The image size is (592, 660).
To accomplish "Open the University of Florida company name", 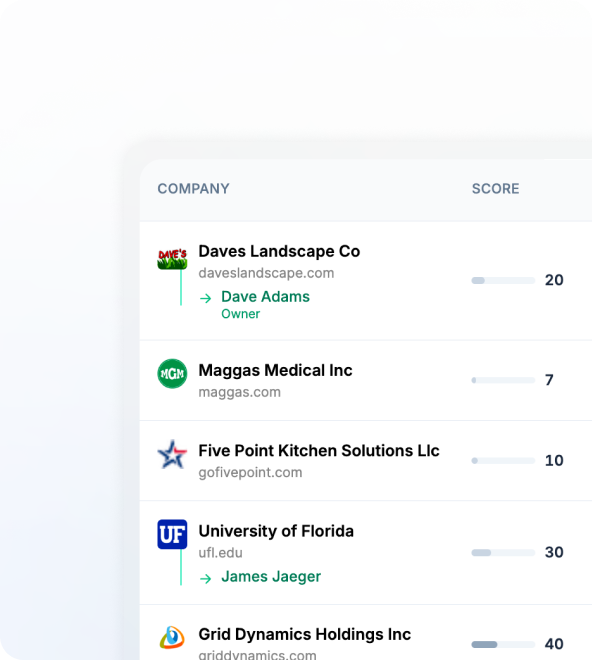I will (276, 531).
